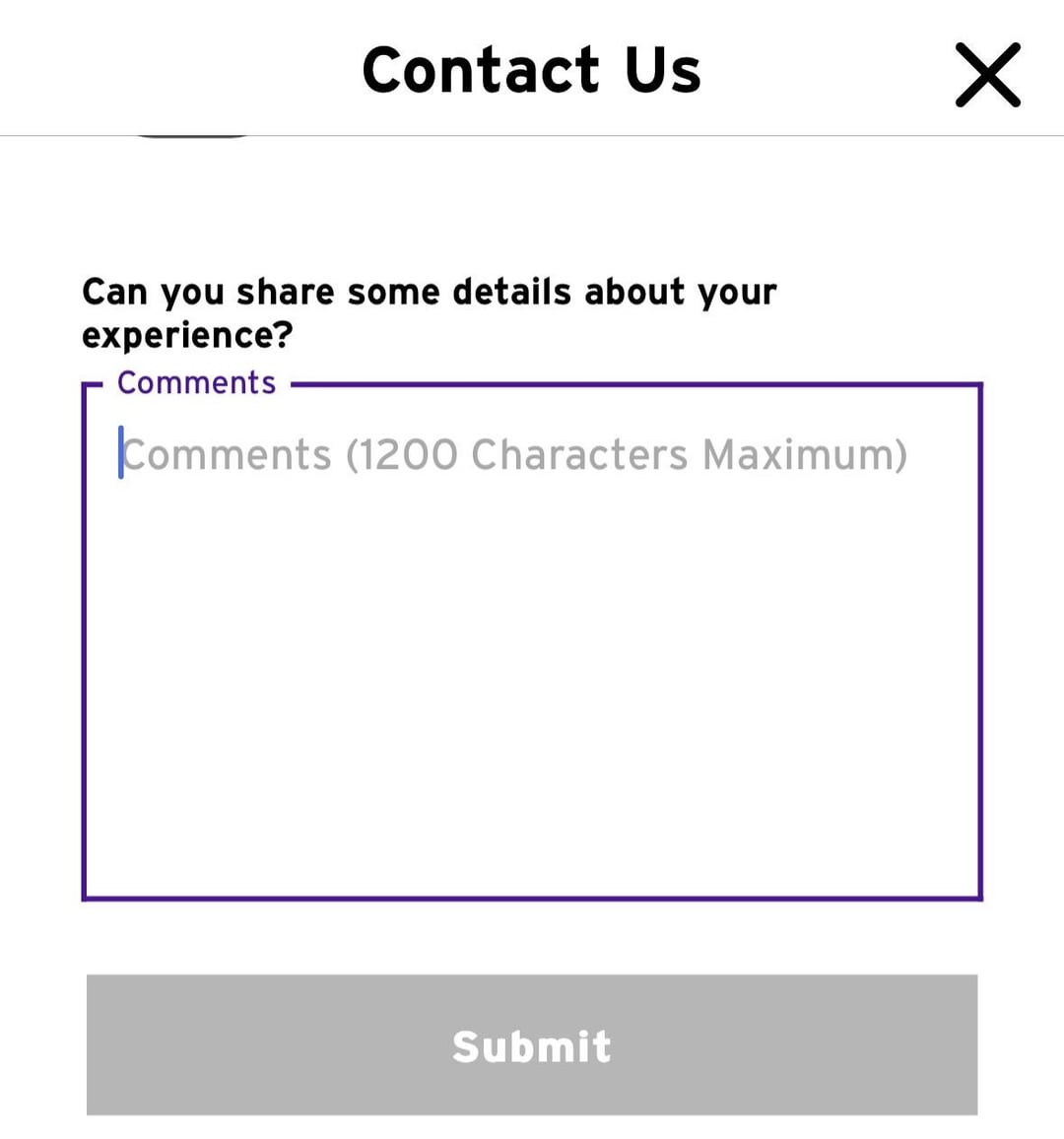Click the placeholder text "Comments (1200 Characters Maximum)"
This screenshot has width=1064, height=1139.
(x=514, y=455)
